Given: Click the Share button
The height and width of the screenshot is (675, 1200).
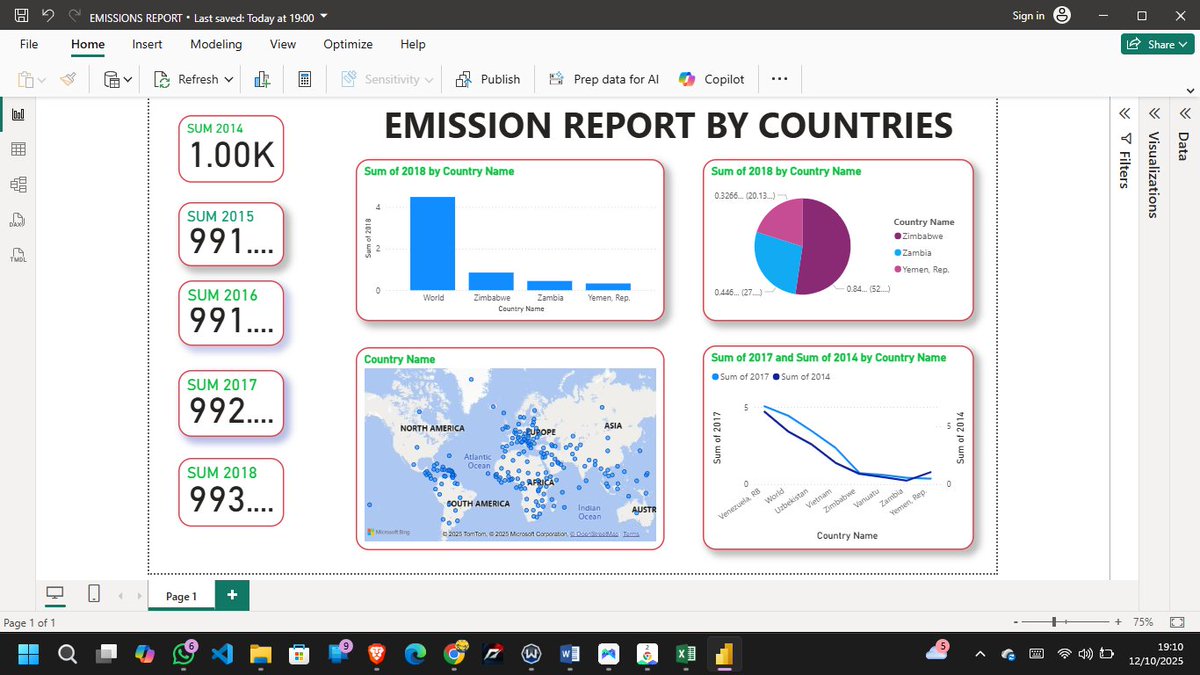Looking at the screenshot, I should click(x=1157, y=44).
